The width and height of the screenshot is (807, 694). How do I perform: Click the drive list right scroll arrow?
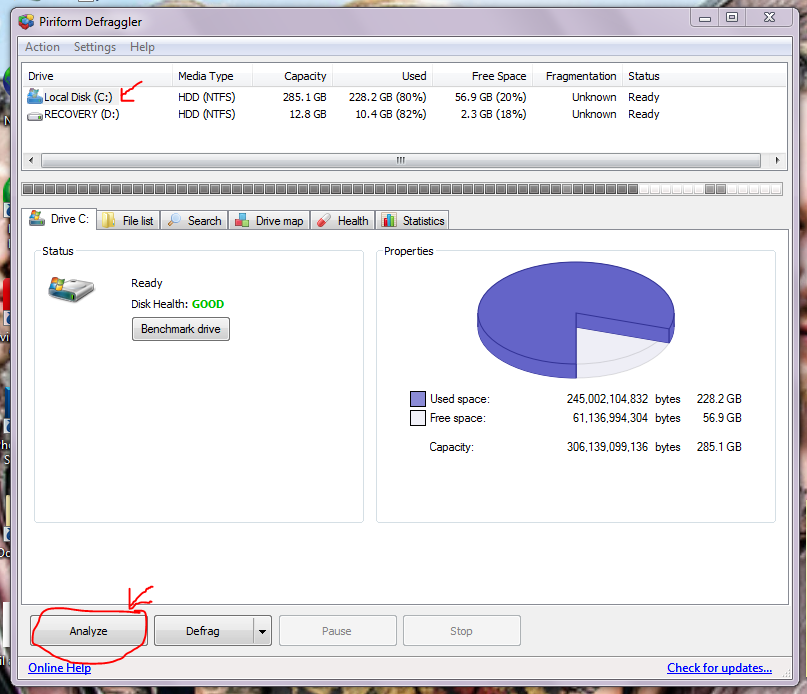point(778,161)
